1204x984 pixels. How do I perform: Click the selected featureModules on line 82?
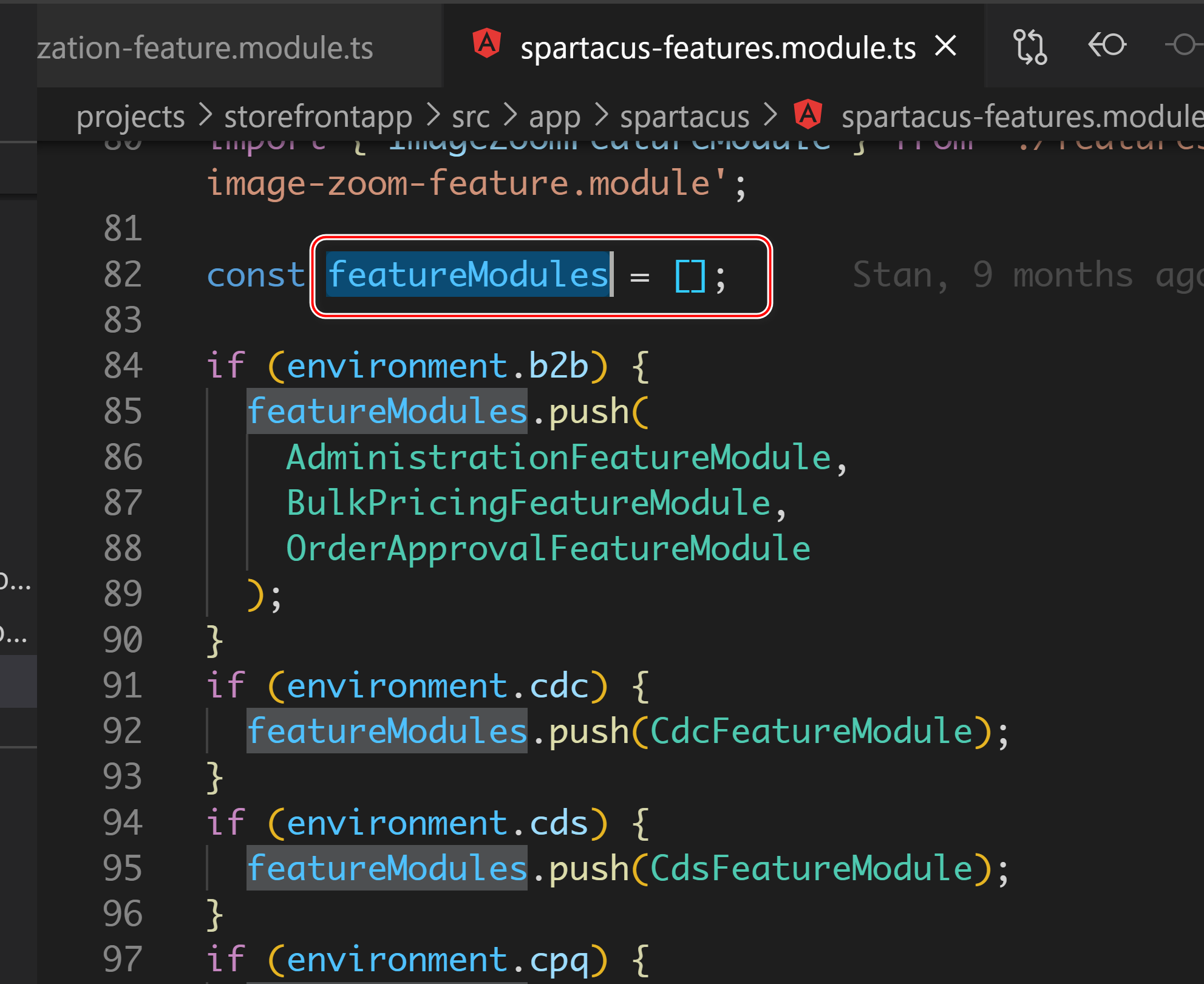pyautogui.click(x=468, y=275)
